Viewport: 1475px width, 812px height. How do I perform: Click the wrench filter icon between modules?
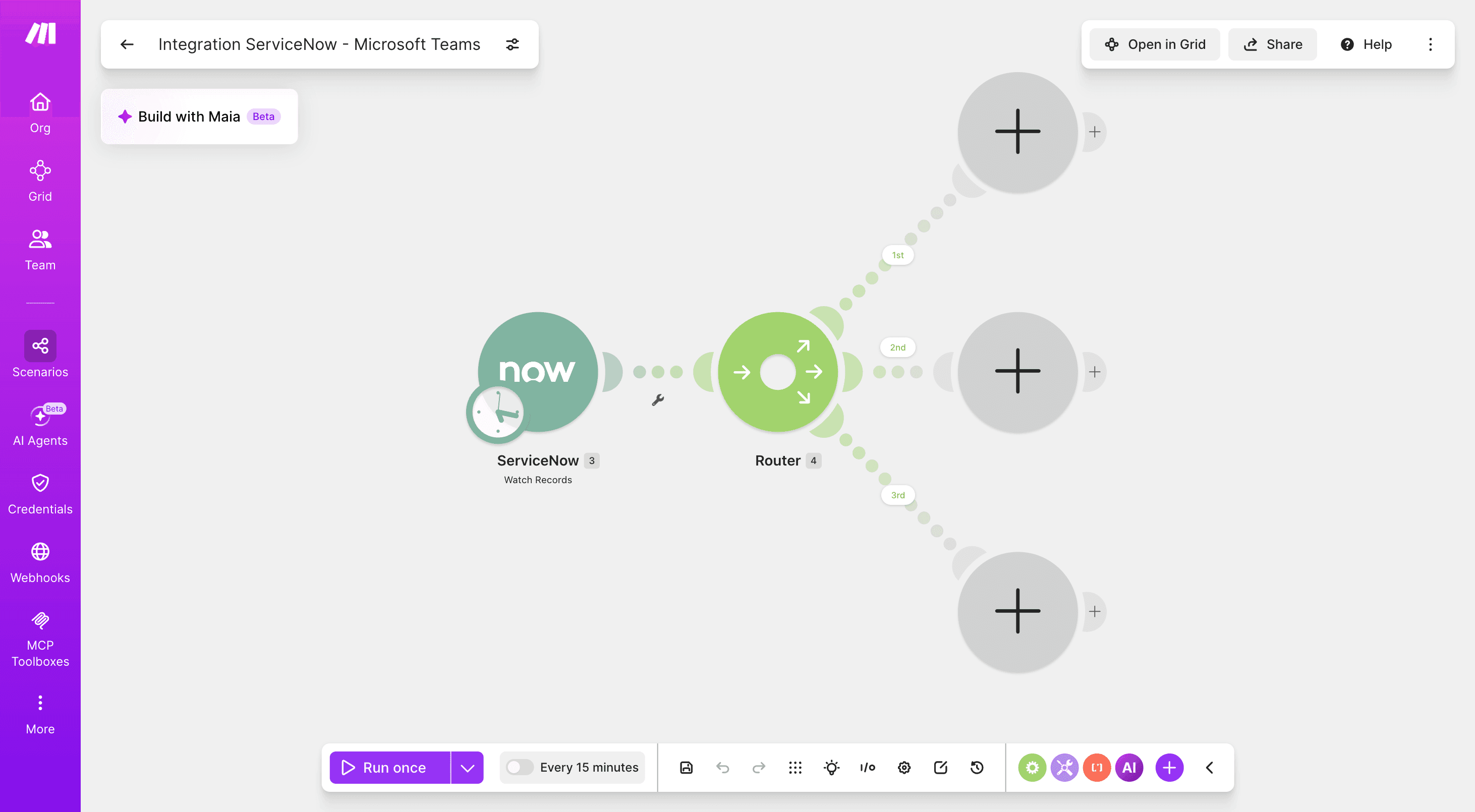coord(658,400)
